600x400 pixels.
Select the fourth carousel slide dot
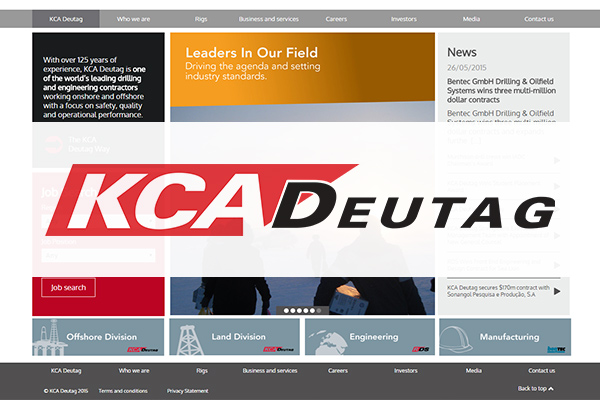pos(306,310)
